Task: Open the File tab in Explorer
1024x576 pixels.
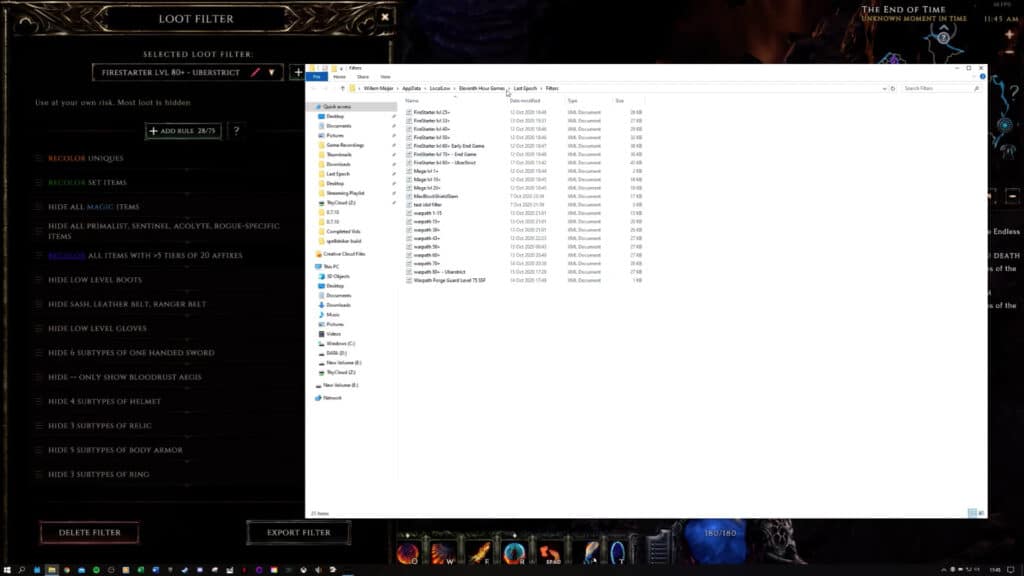Action: coord(317,77)
